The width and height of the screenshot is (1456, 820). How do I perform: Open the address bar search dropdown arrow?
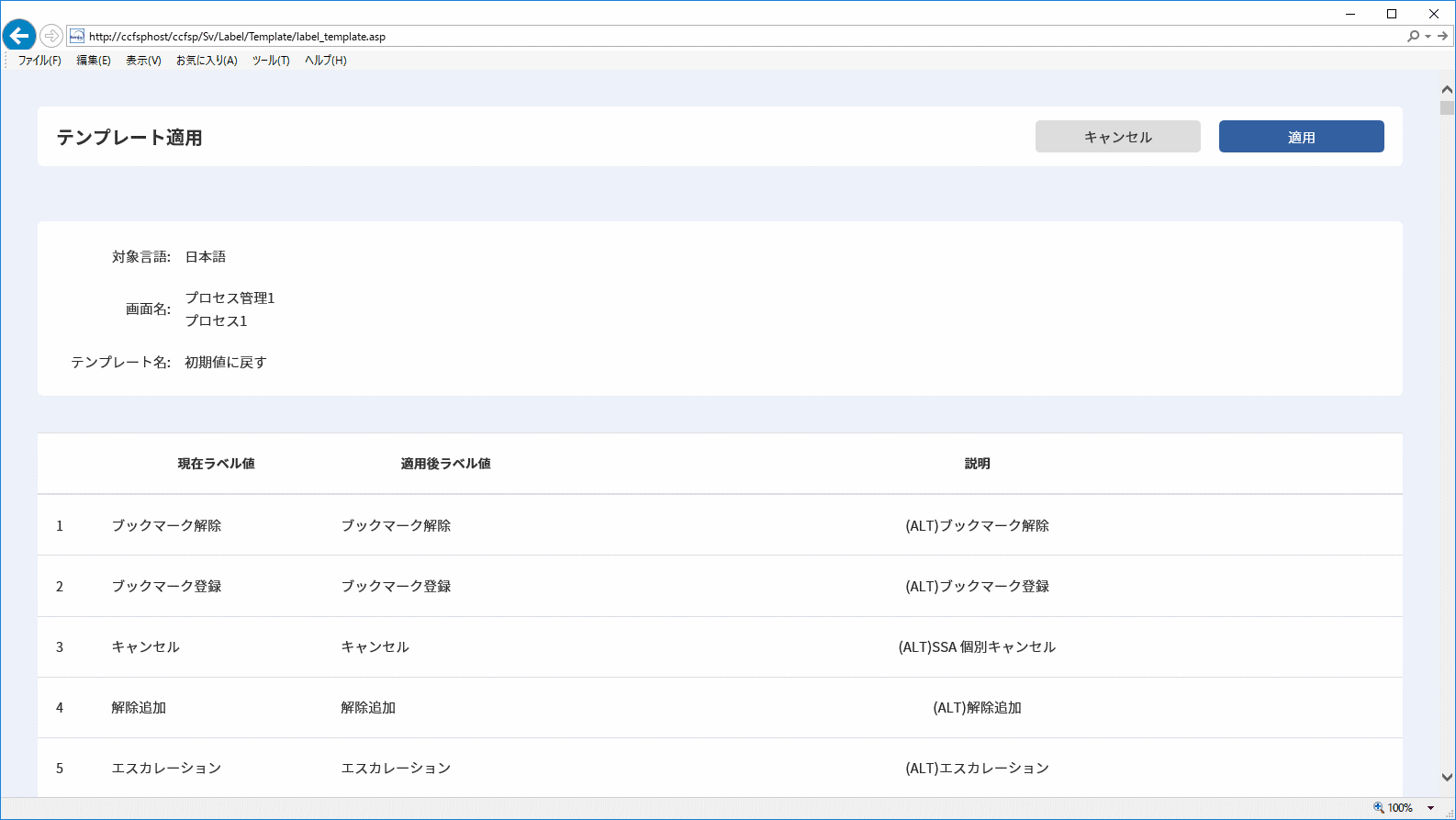coord(1428,37)
